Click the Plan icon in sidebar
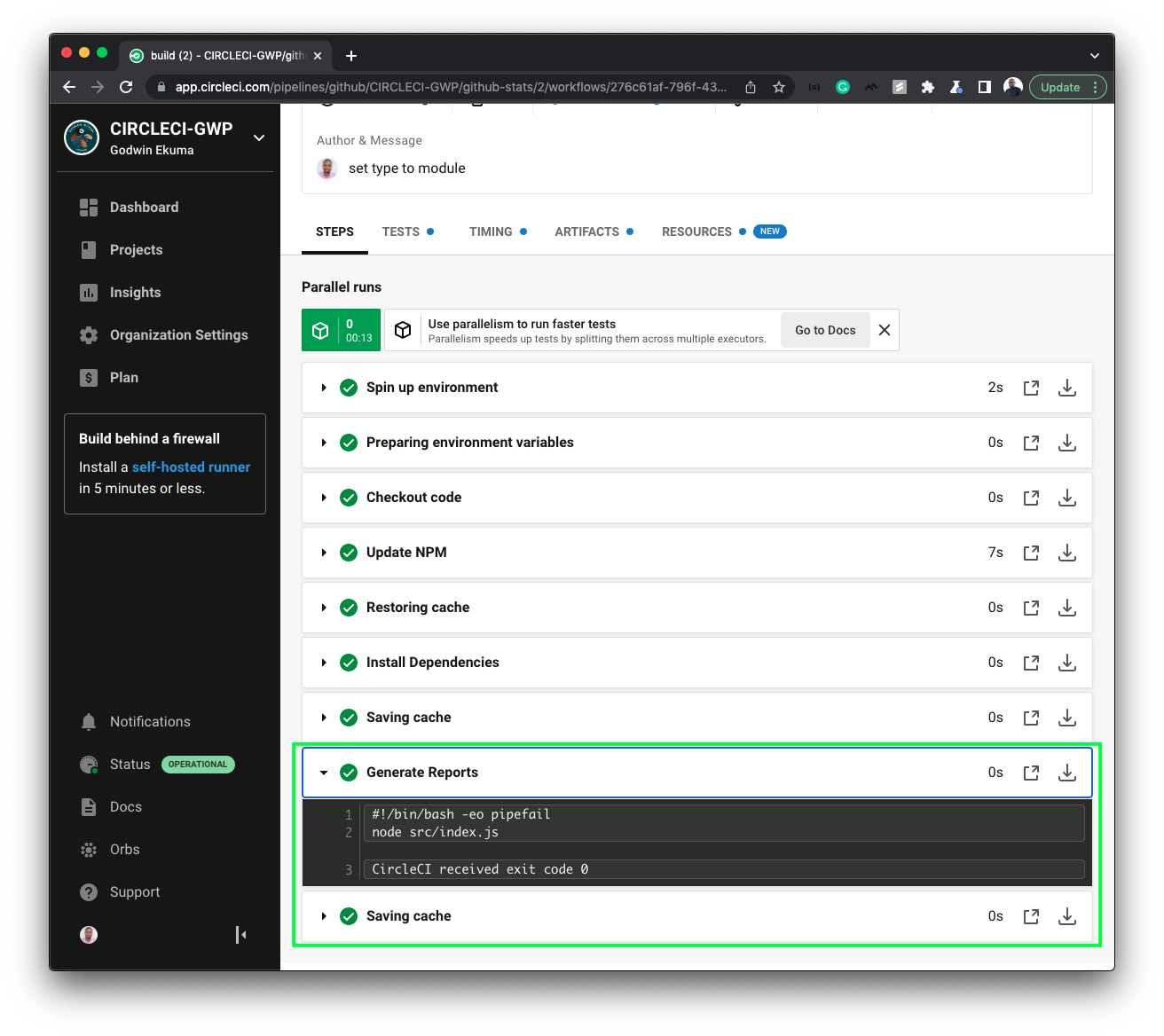 89,377
